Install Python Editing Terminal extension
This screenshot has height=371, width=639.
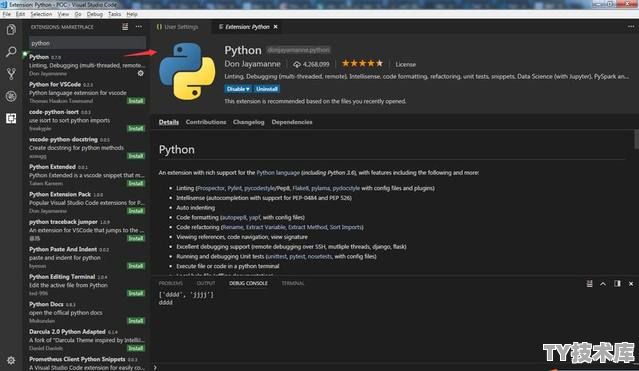[136, 293]
